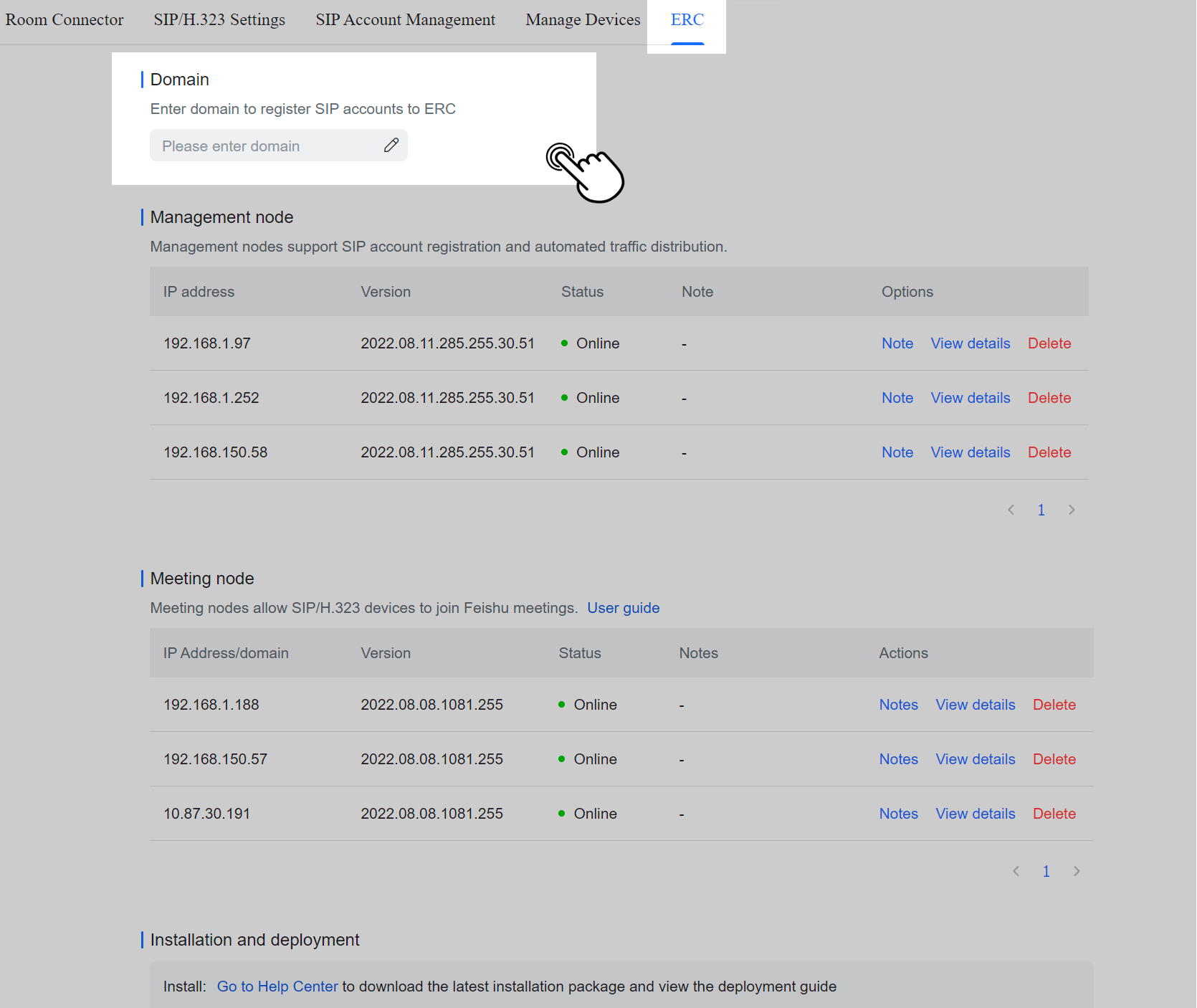The height and width of the screenshot is (1008, 1197).
Task: Select page 1 in Management node pagination
Action: click(1041, 510)
